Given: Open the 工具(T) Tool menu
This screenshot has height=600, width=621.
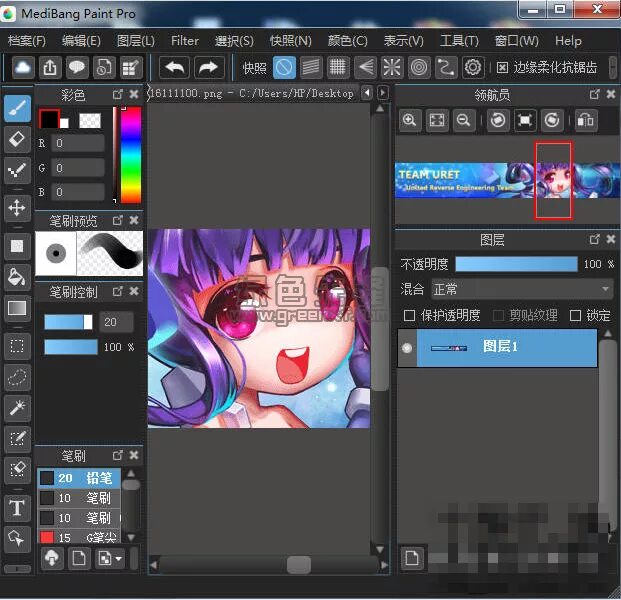Looking at the screenshot, I should click(x=459, y=41).
